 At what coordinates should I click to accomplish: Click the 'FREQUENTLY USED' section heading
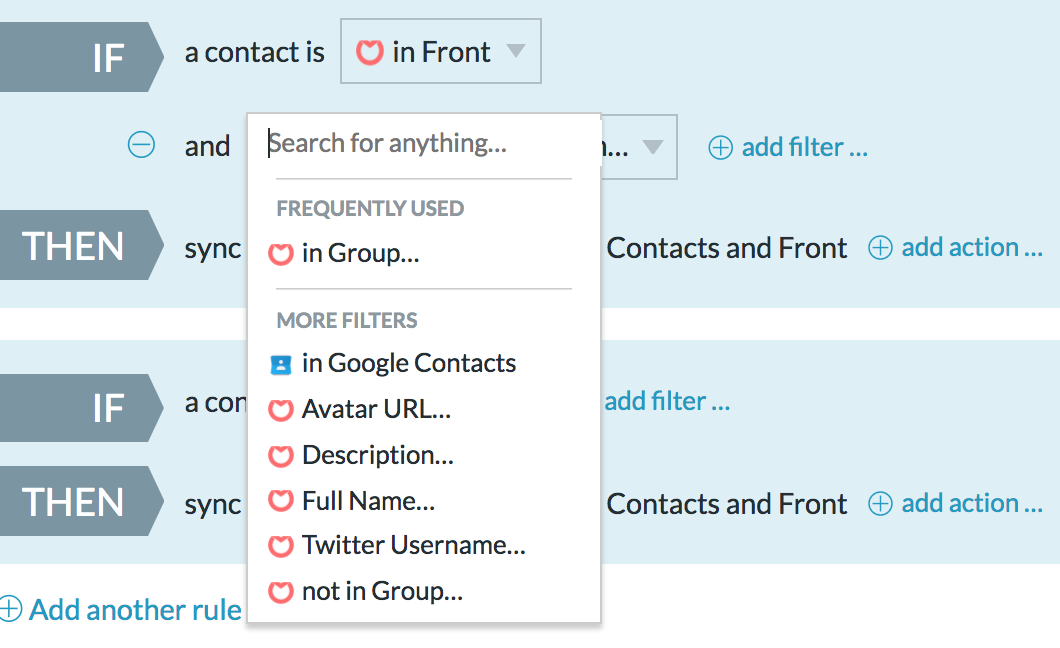point(370,208)
